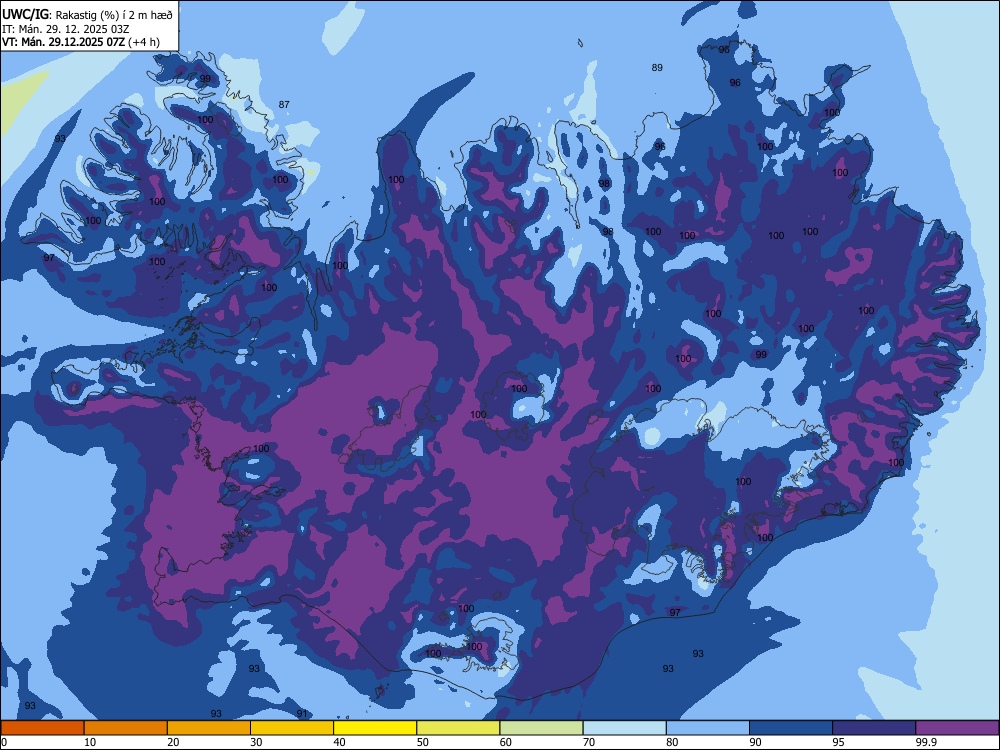Click the legend tick label 10

(90, 742)
